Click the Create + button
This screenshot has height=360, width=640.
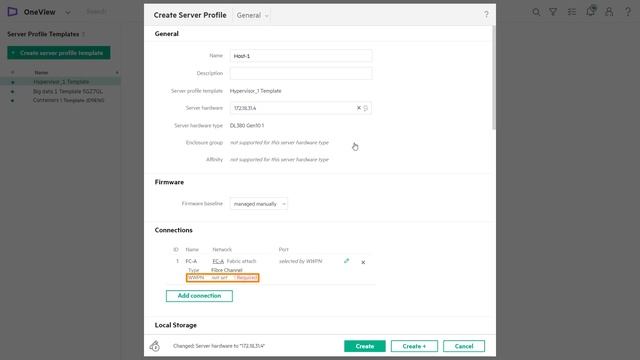click(414, 346)
